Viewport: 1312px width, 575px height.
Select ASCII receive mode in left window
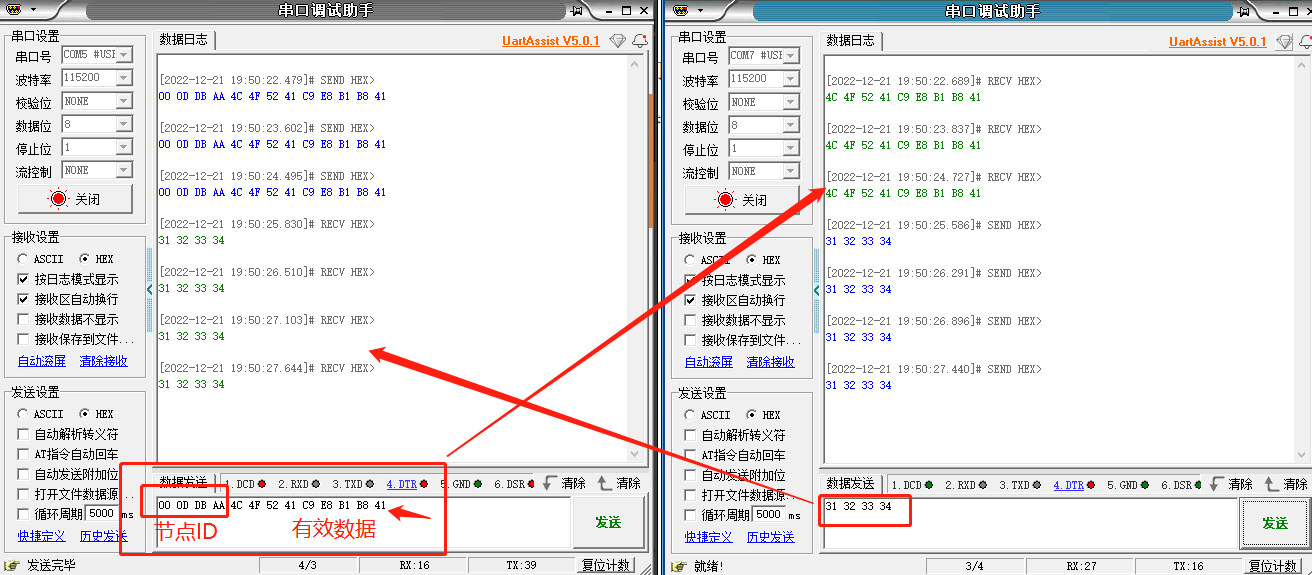point(24,259)
